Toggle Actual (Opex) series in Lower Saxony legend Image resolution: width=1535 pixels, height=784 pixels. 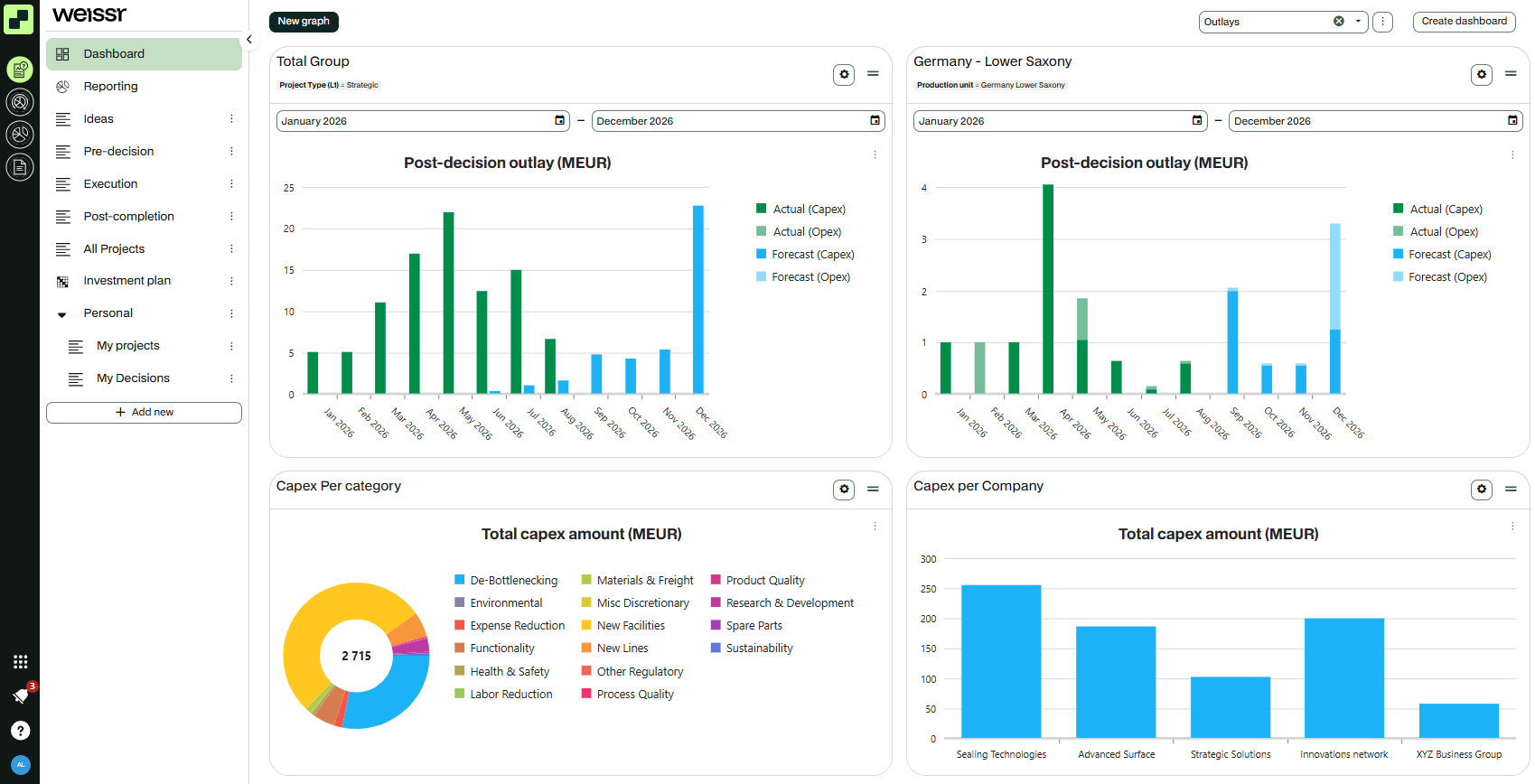point(1436,231)
